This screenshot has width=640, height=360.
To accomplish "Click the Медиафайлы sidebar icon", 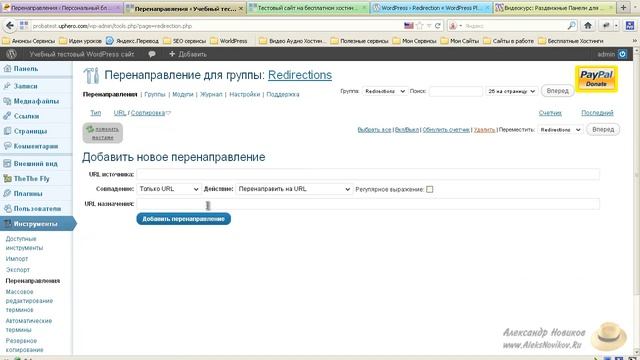I will [x=7, y=101].
